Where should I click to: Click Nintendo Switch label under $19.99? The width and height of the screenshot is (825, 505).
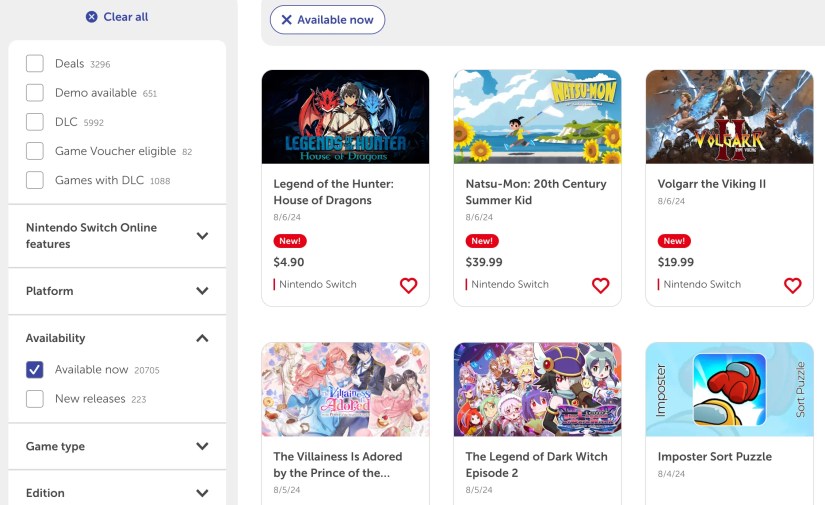tap(701, 284)
